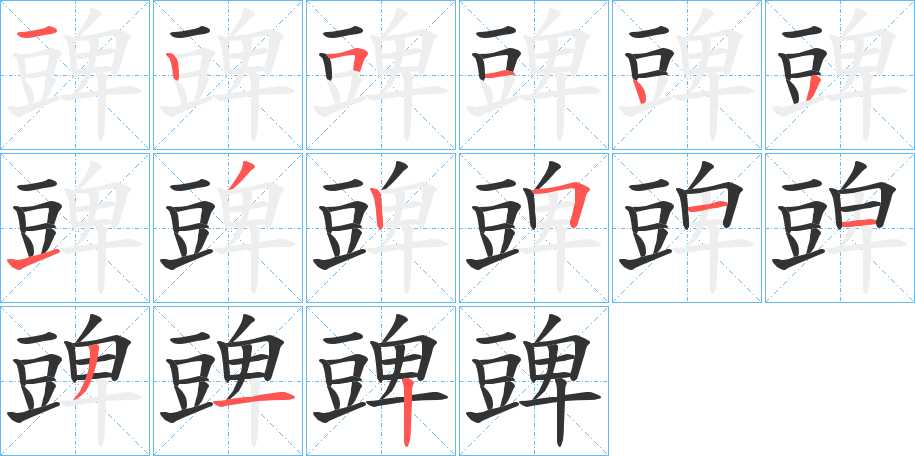
Task: Click the step with red top slant of 卑
Action: coord(228,228)
